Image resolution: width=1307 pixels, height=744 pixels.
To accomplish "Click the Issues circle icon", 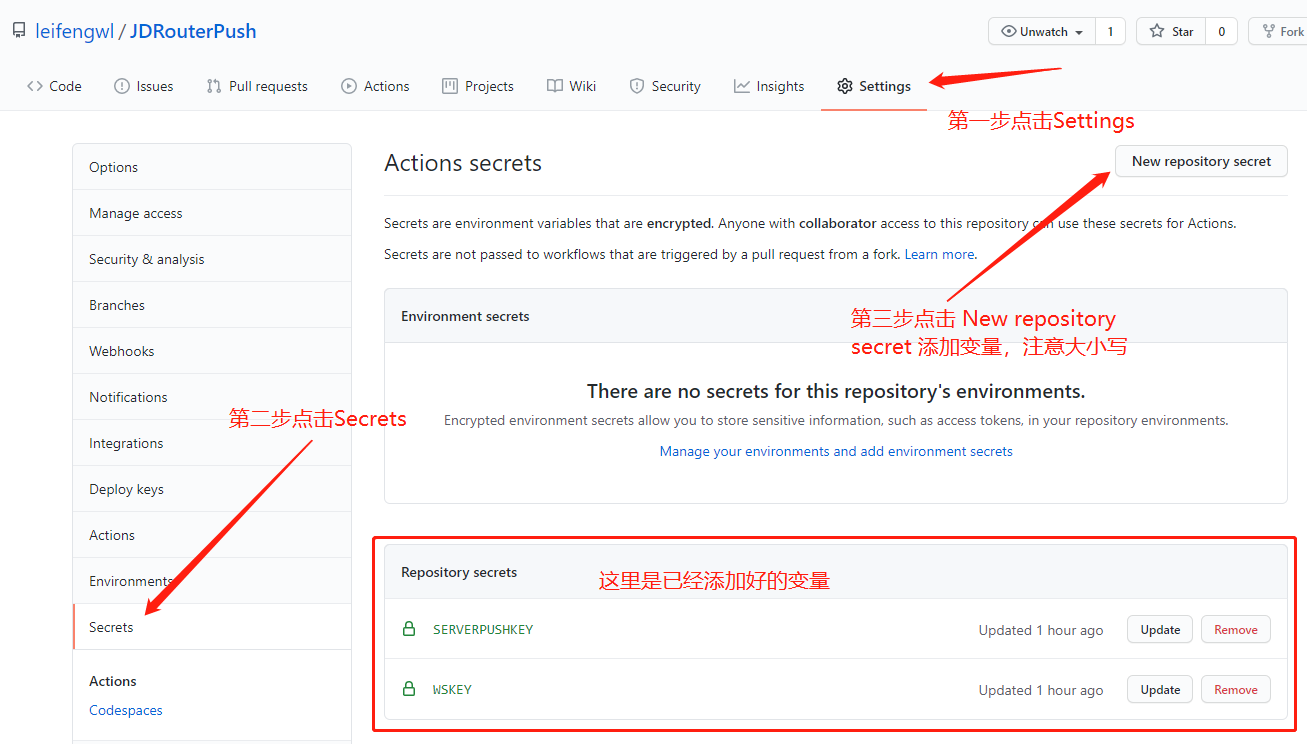I will [x=122, y=86].
